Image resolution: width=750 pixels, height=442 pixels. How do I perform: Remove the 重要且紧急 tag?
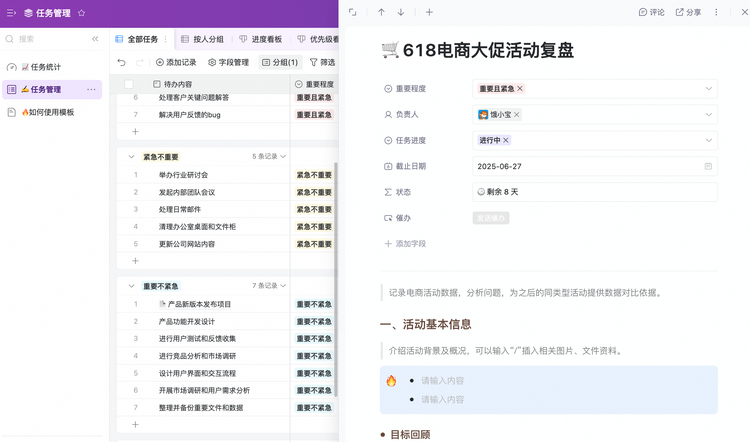pyautogui.click(x=520, y=88)
